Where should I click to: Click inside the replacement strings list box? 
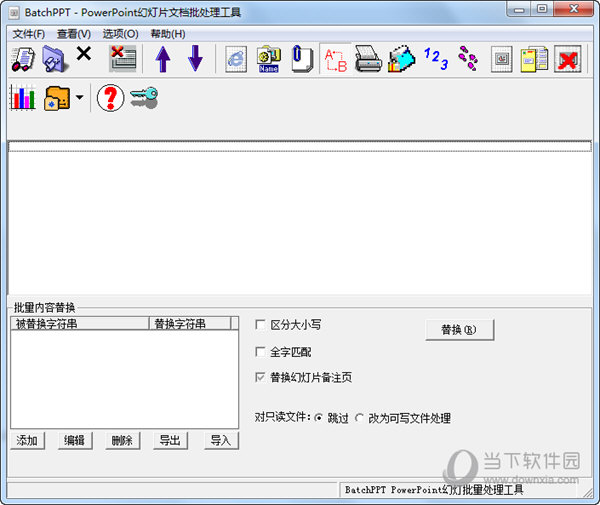coord(124,379)
